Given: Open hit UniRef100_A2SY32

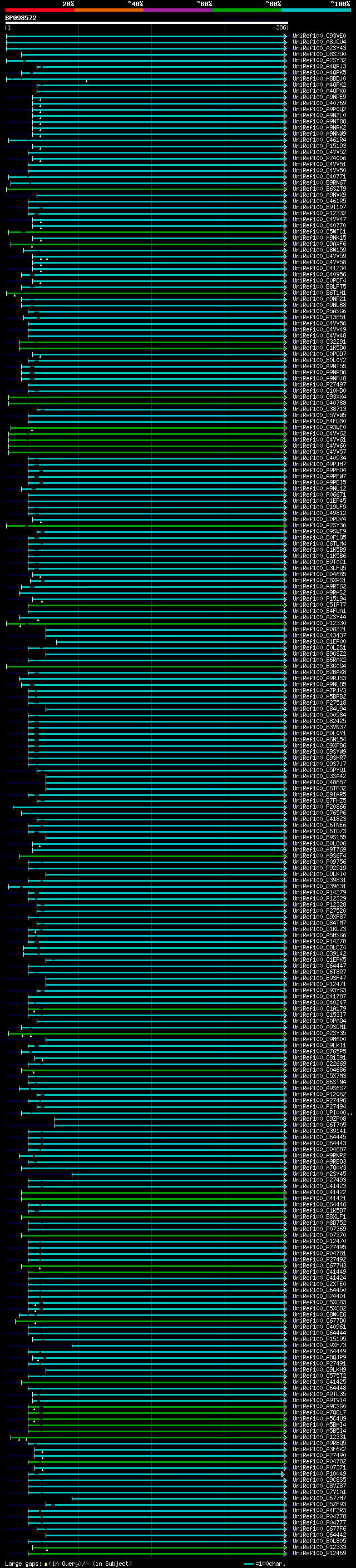Looking at the screenshot, I should [319, 60].
